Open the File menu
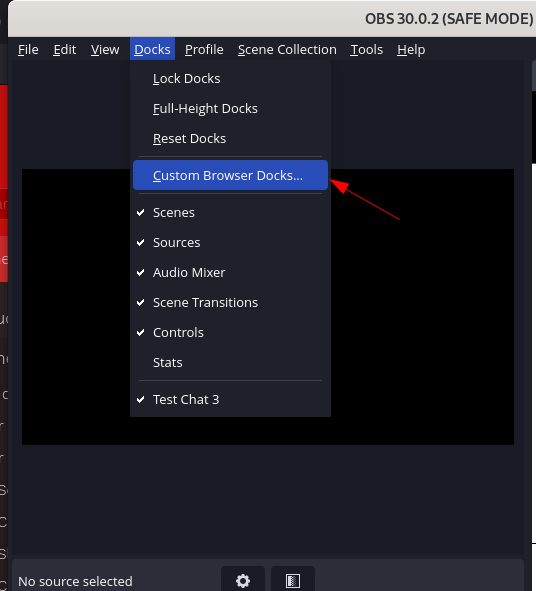 pyautogui.click(x=28, y=49)
